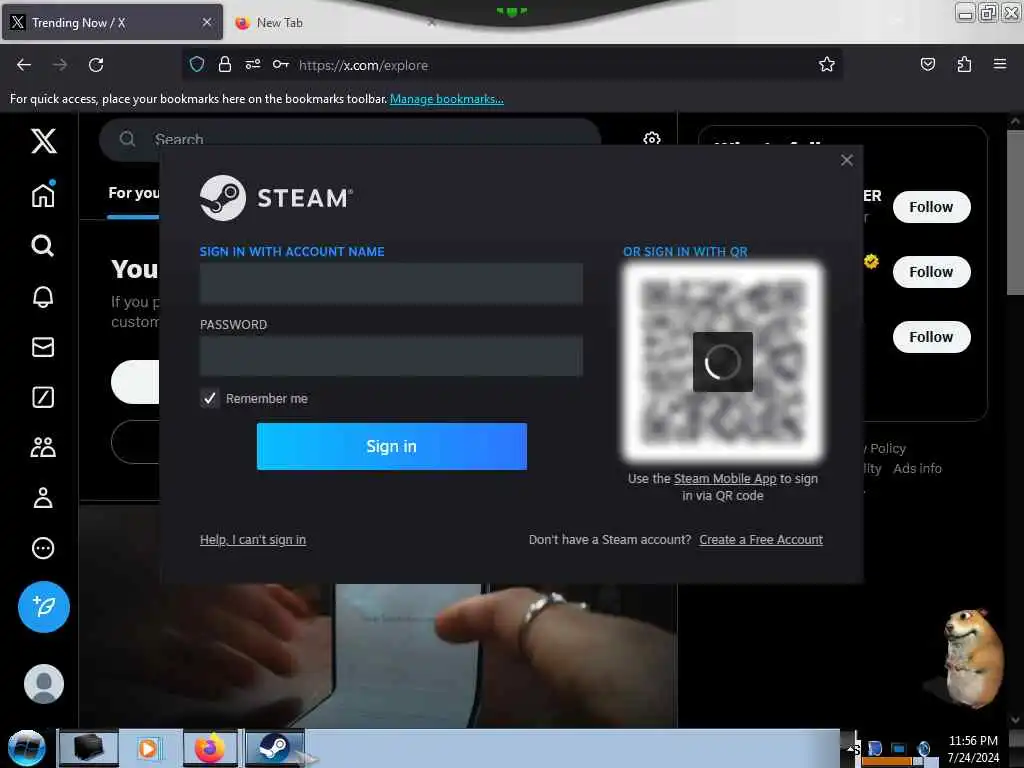Click the X logo in the sidebar
1024x768 pixels.
pyautogui.click(x=44, y=140)
